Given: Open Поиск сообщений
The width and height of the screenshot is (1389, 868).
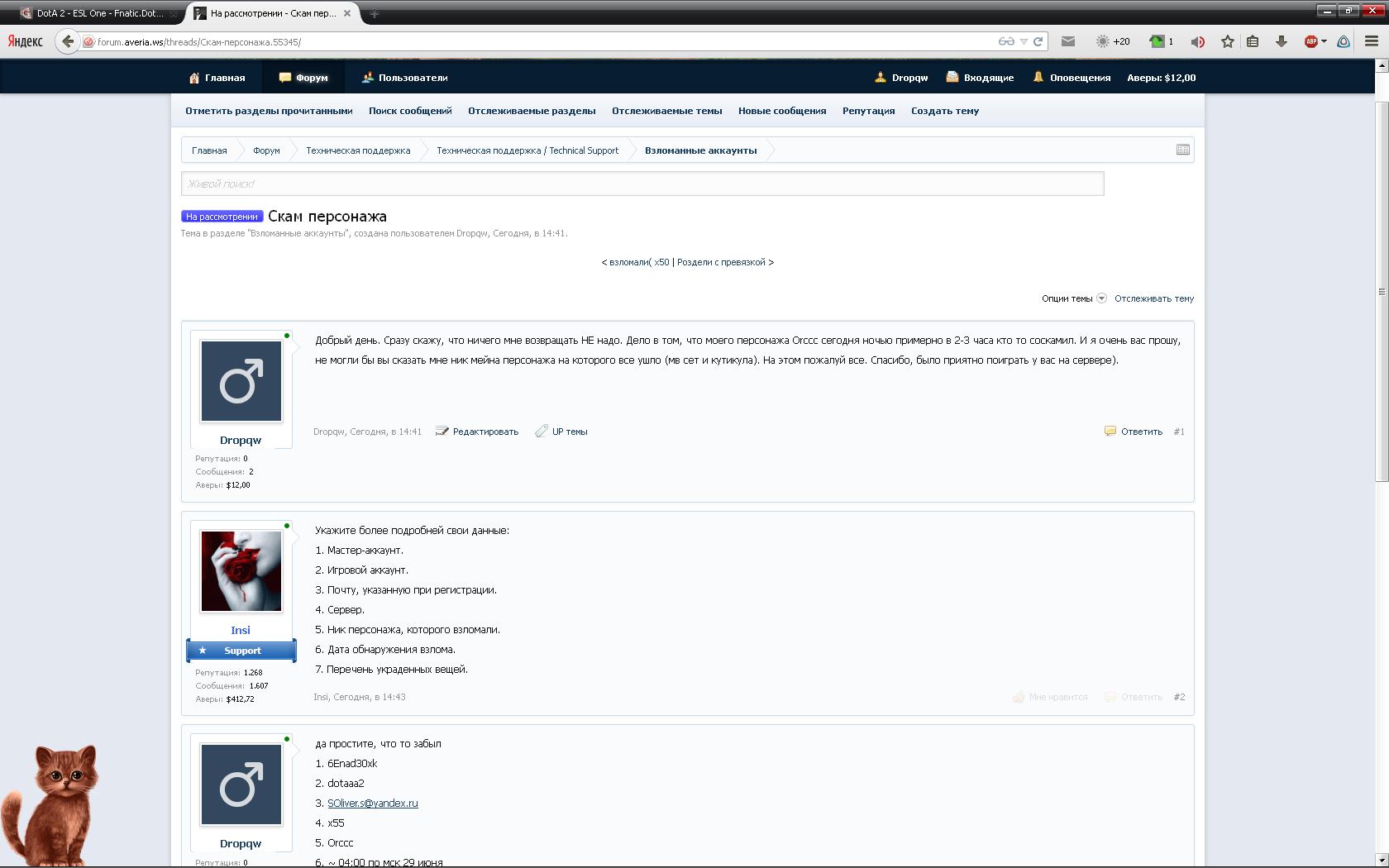Looking at the screenshot, I should (x=410, y=111).
